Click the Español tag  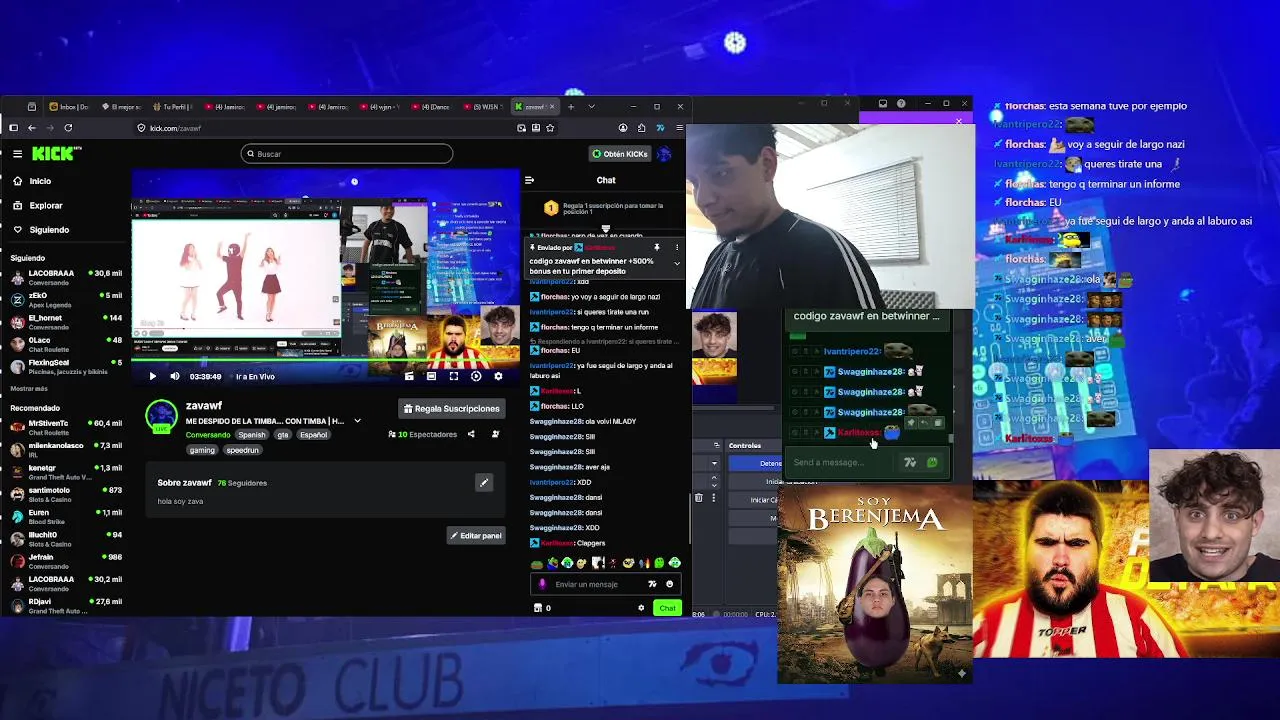click(x=313, y=435)
